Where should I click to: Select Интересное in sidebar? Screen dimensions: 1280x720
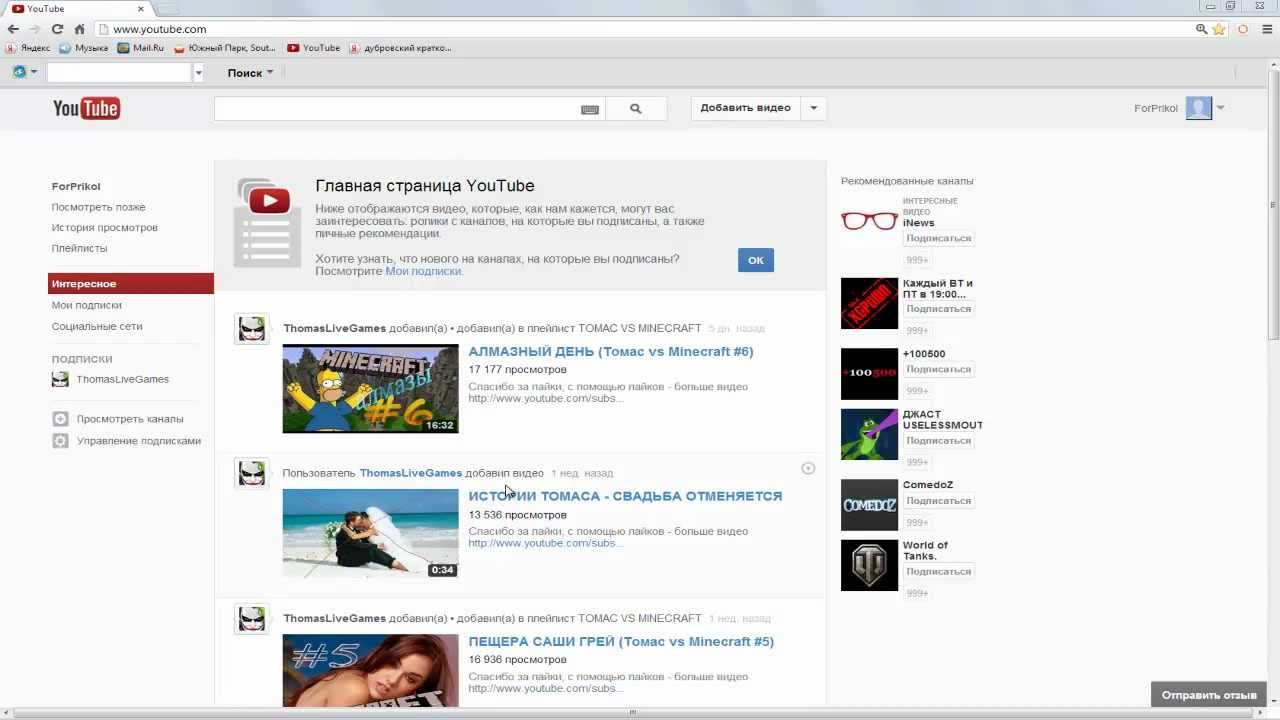point(131,284)
